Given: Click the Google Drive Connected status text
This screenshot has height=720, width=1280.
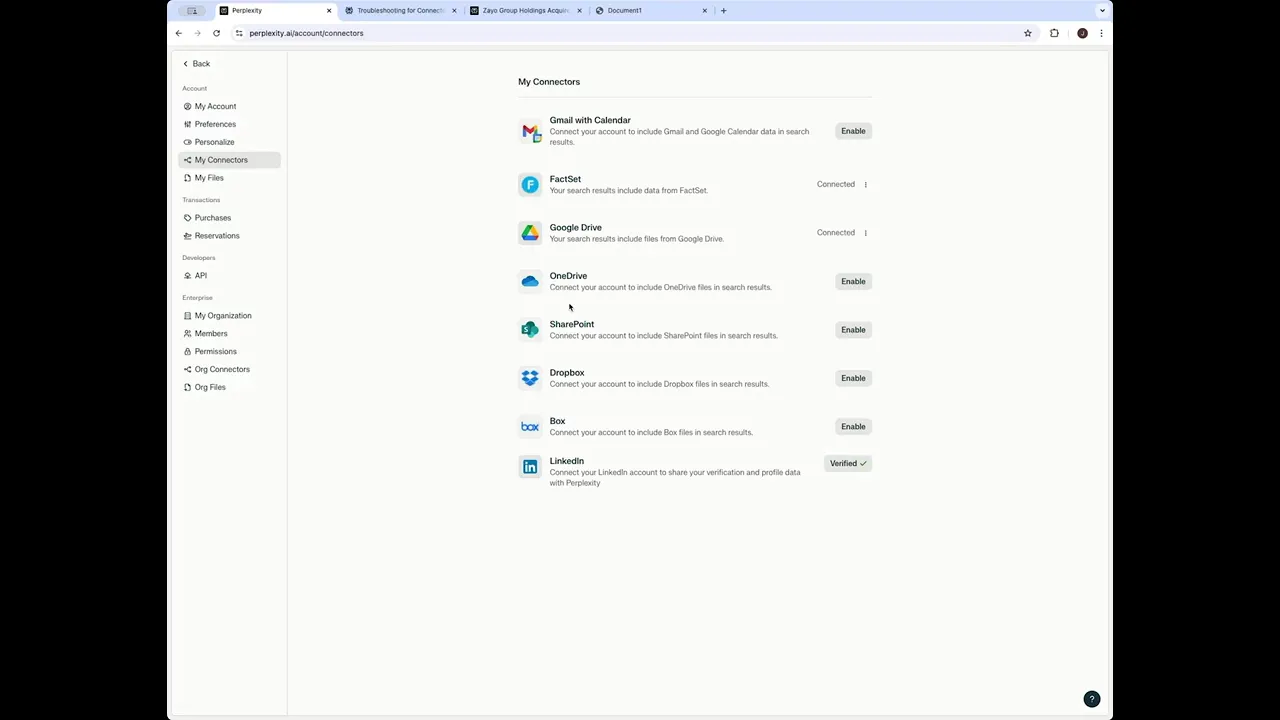Looking at the screenshot, I should [836, 233].
